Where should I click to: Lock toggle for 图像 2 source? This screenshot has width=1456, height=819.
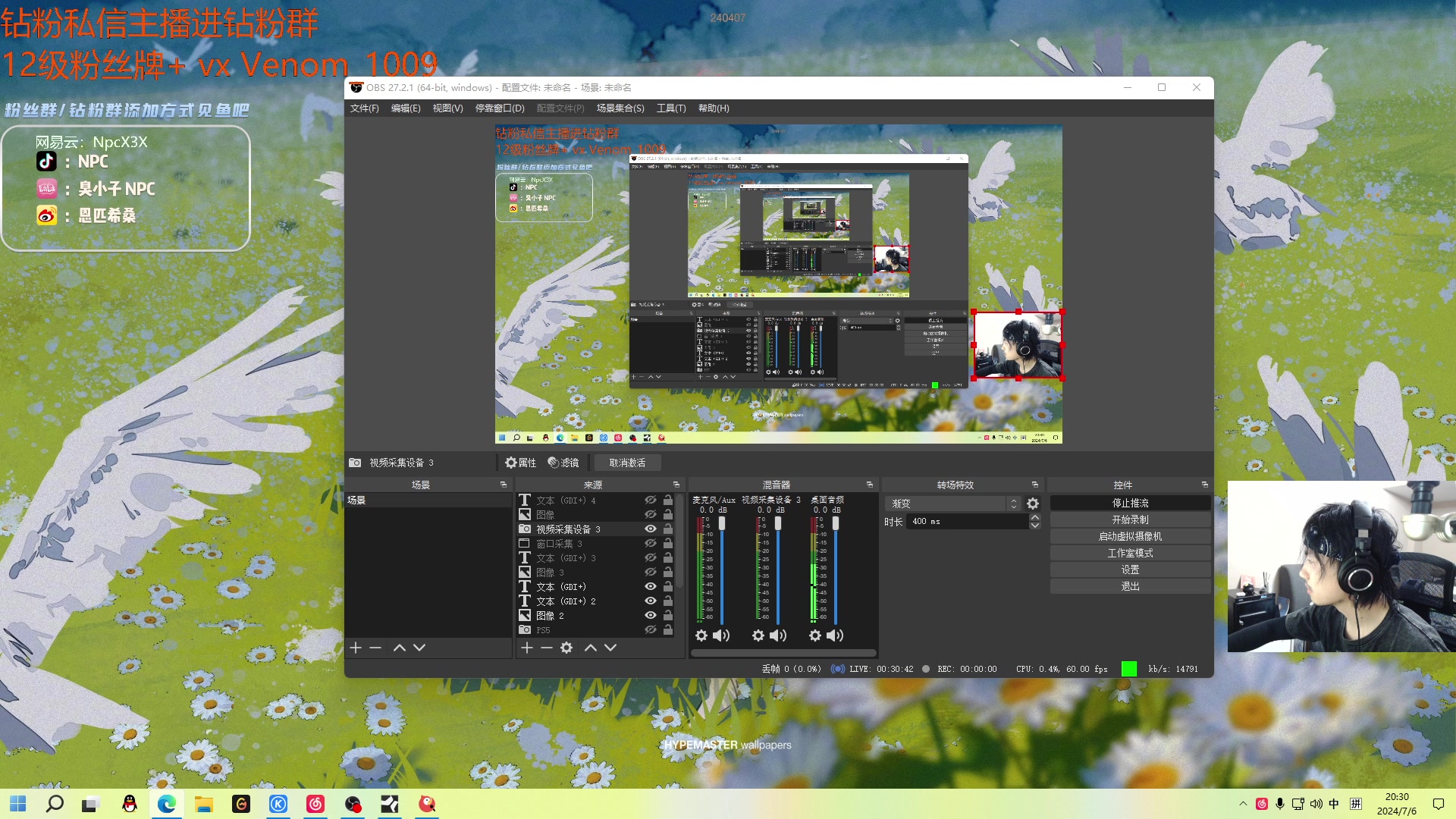[668, 616]
